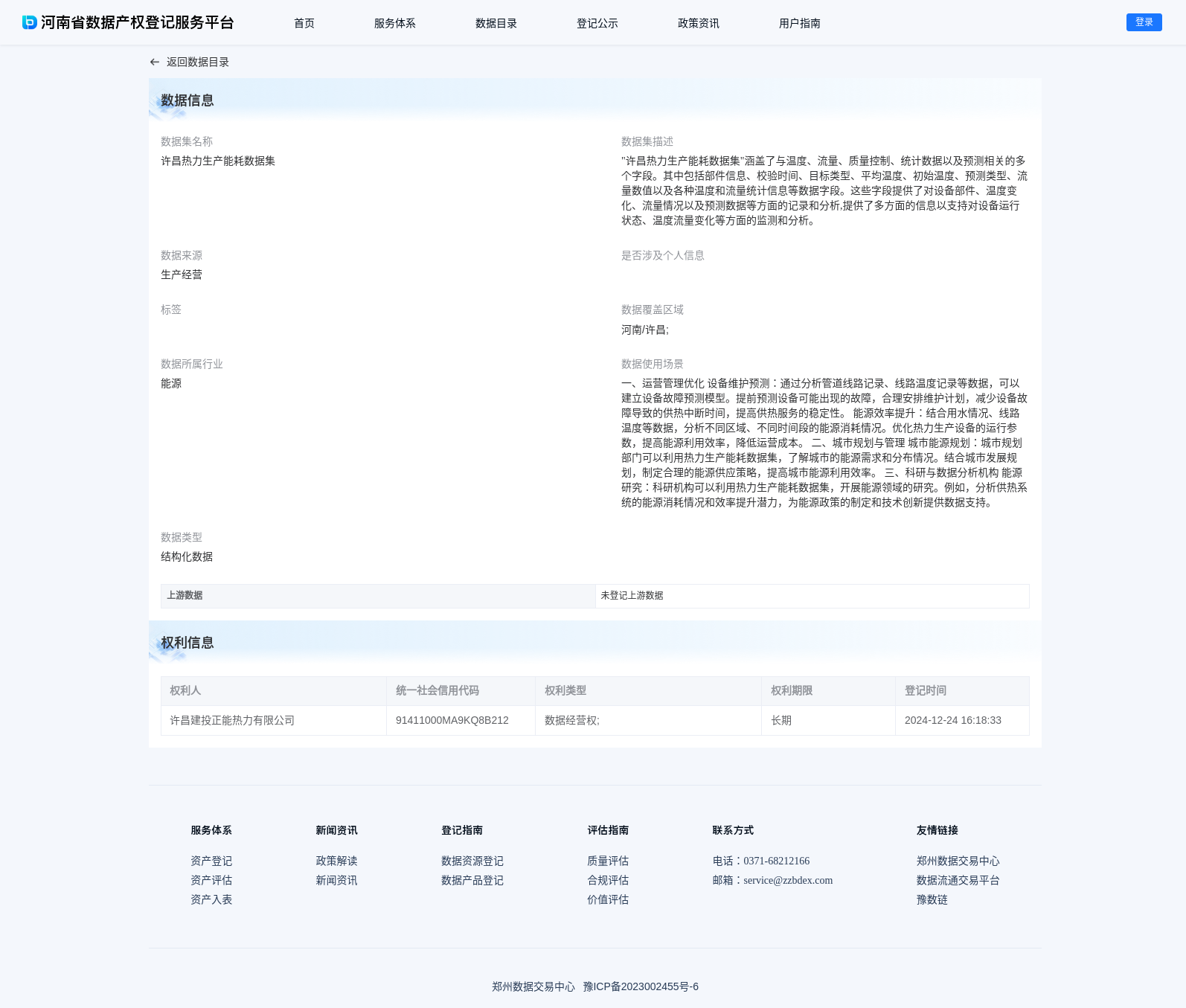Click the 统一社会信用代码 column header
This screenshot has width=1186, height=1008.
[461, 690]
